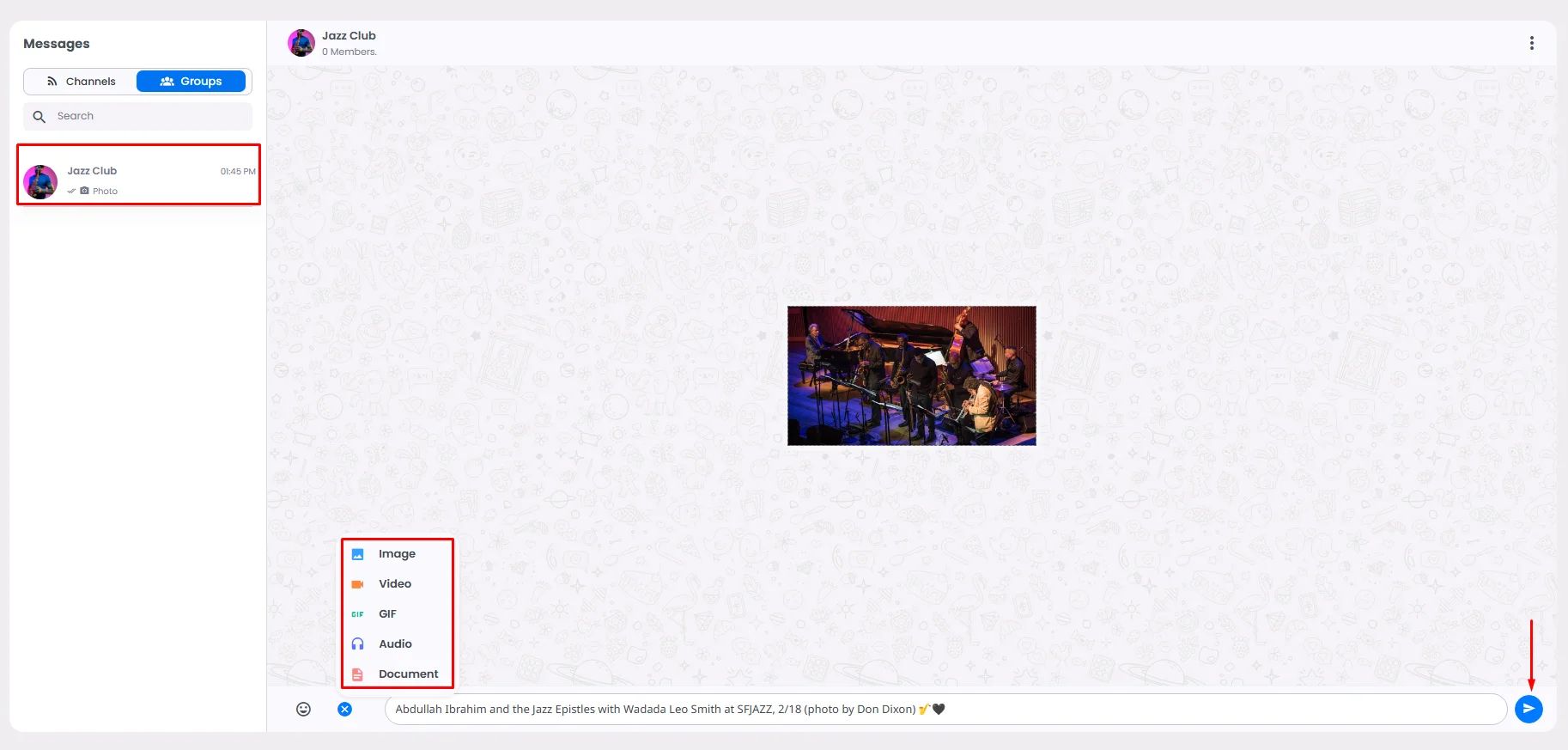The width and height of the screenshot is (1568, 750).
Task: Click the Document file icon
Action: click(358, 674)
